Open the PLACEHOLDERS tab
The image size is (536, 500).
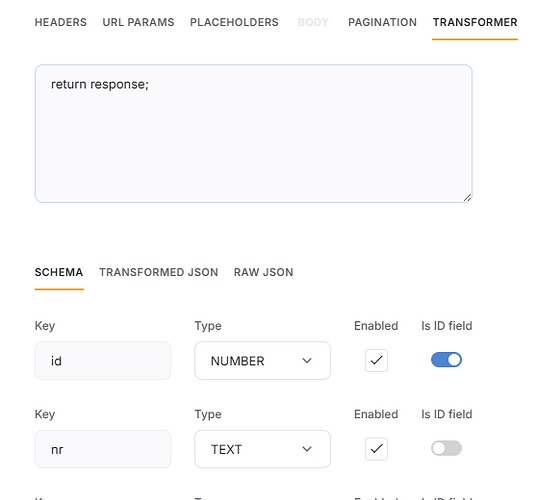point(234,22)
